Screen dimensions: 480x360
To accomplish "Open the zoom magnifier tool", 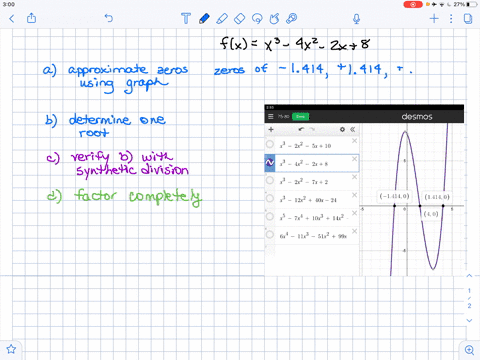I will point(469,350).
